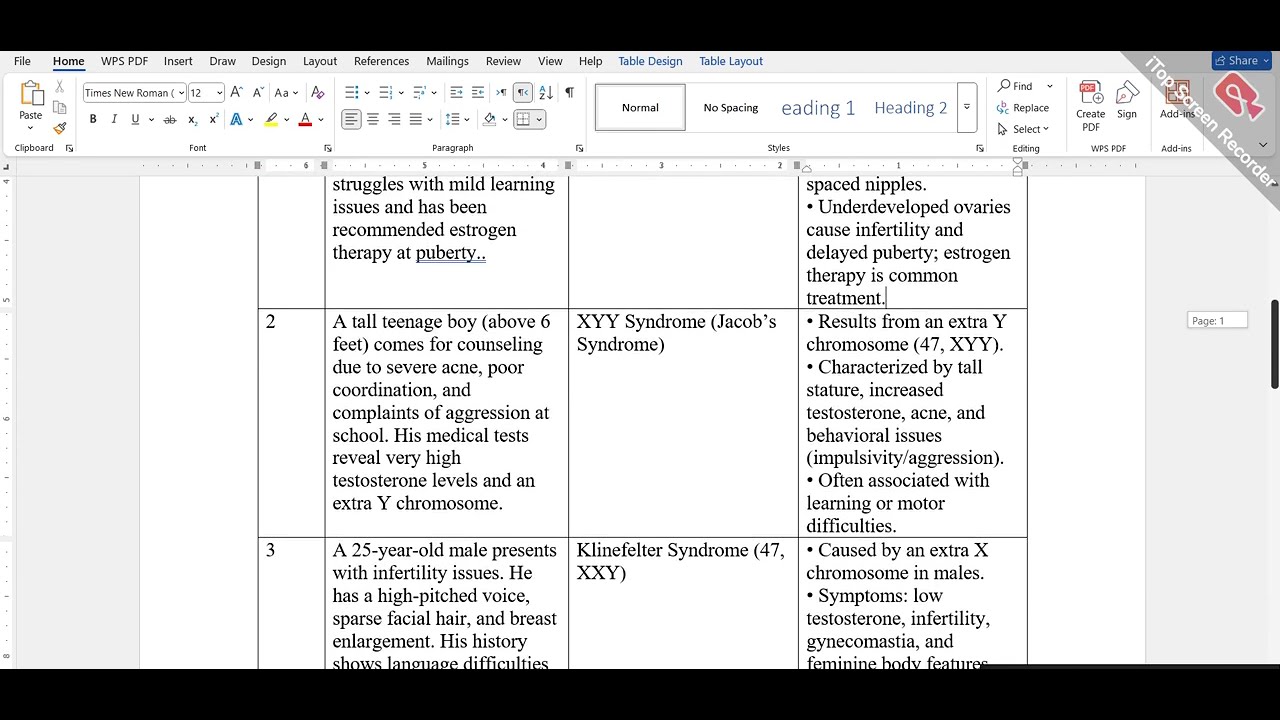Image resolution: width=1280 pixels, height=720 pixels.
Task: Center align the paragraph
Action: point(373,120)
